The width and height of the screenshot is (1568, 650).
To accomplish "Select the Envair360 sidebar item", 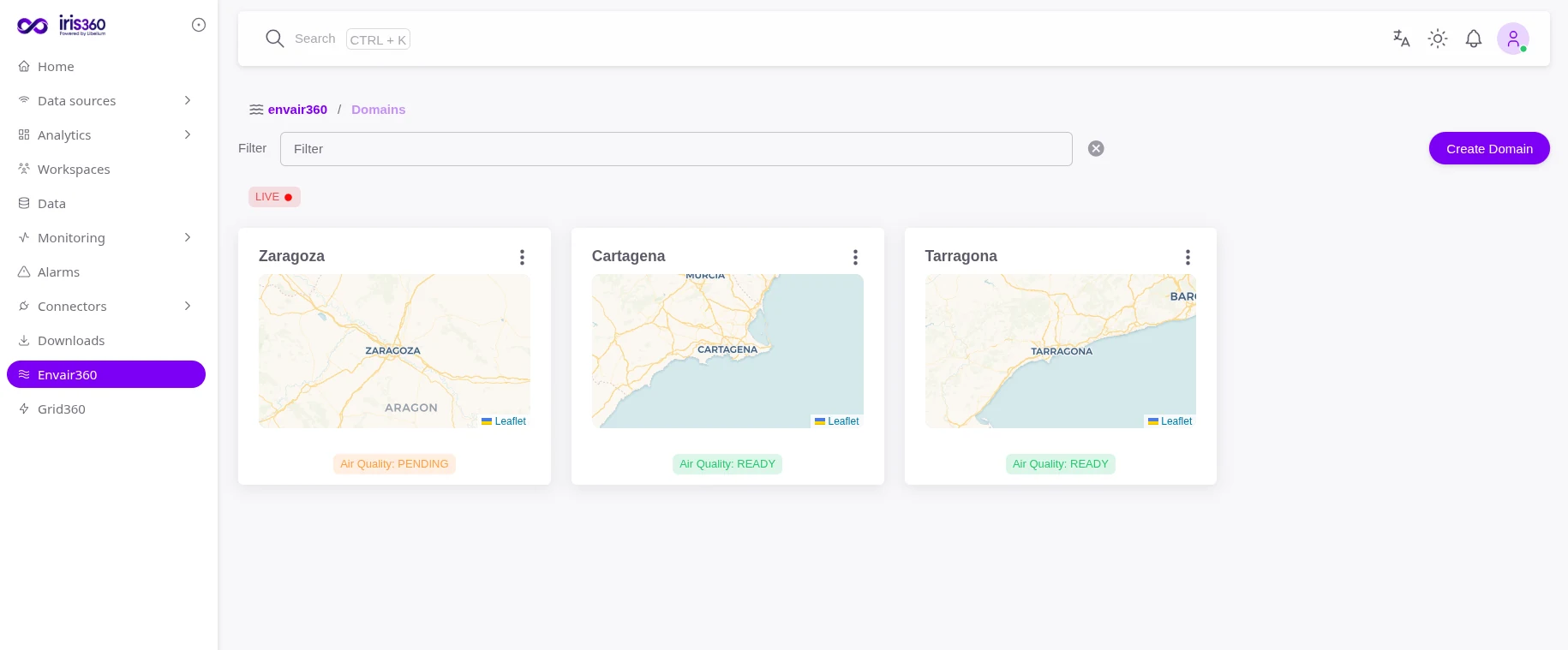I will coord(106,374).
